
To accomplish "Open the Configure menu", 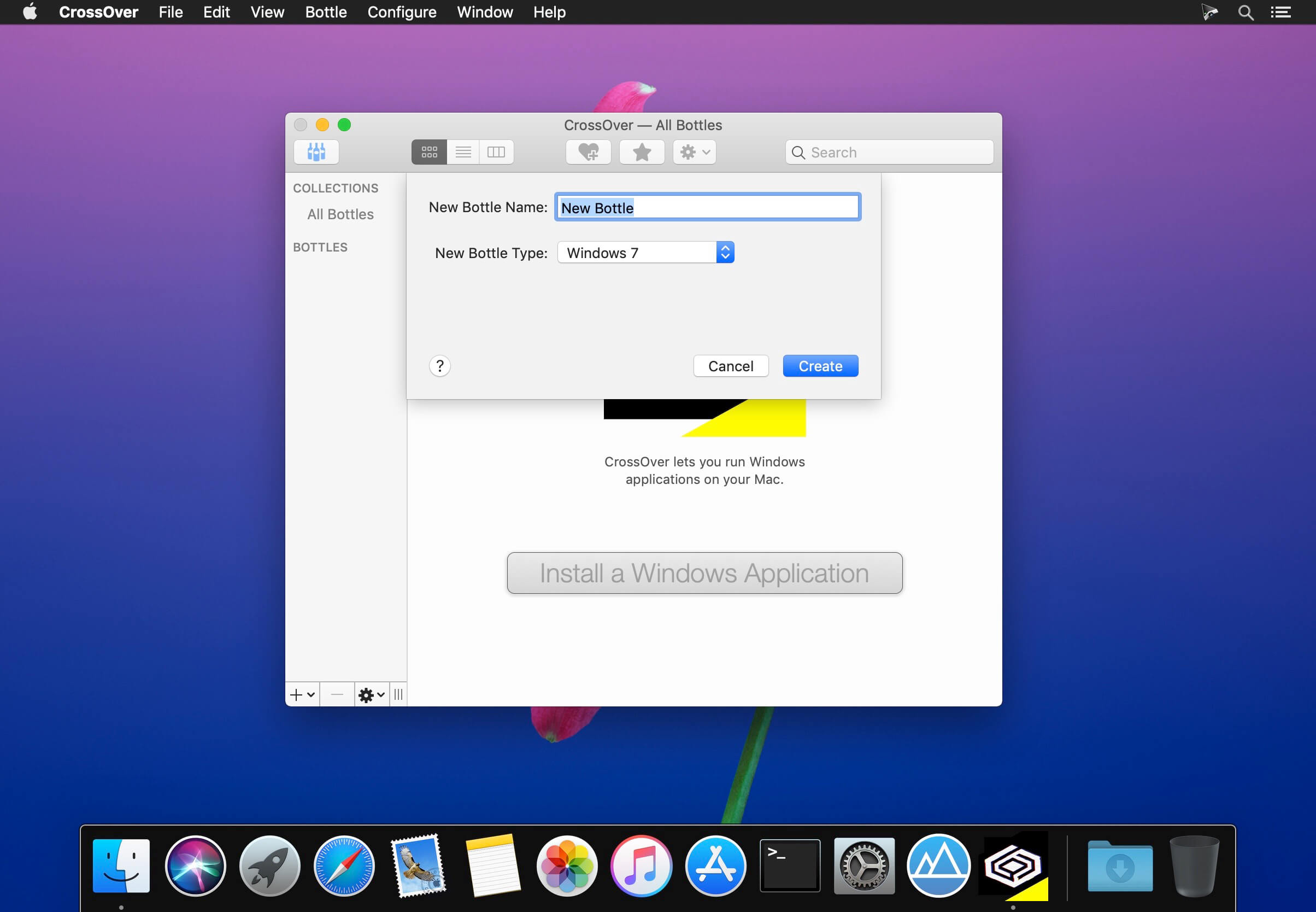I will (x=402, y=12).
